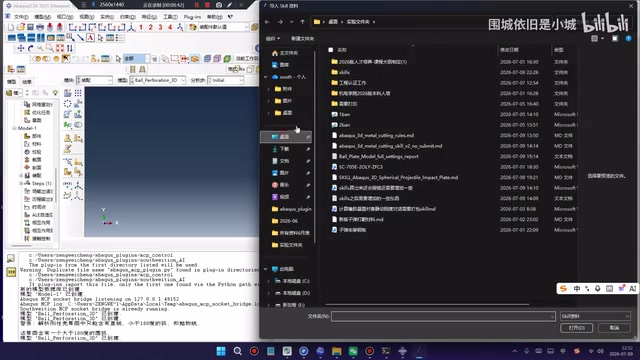Open the file type filter dropdown in dialog
The image size is (640, 360).
pos(595,316)
